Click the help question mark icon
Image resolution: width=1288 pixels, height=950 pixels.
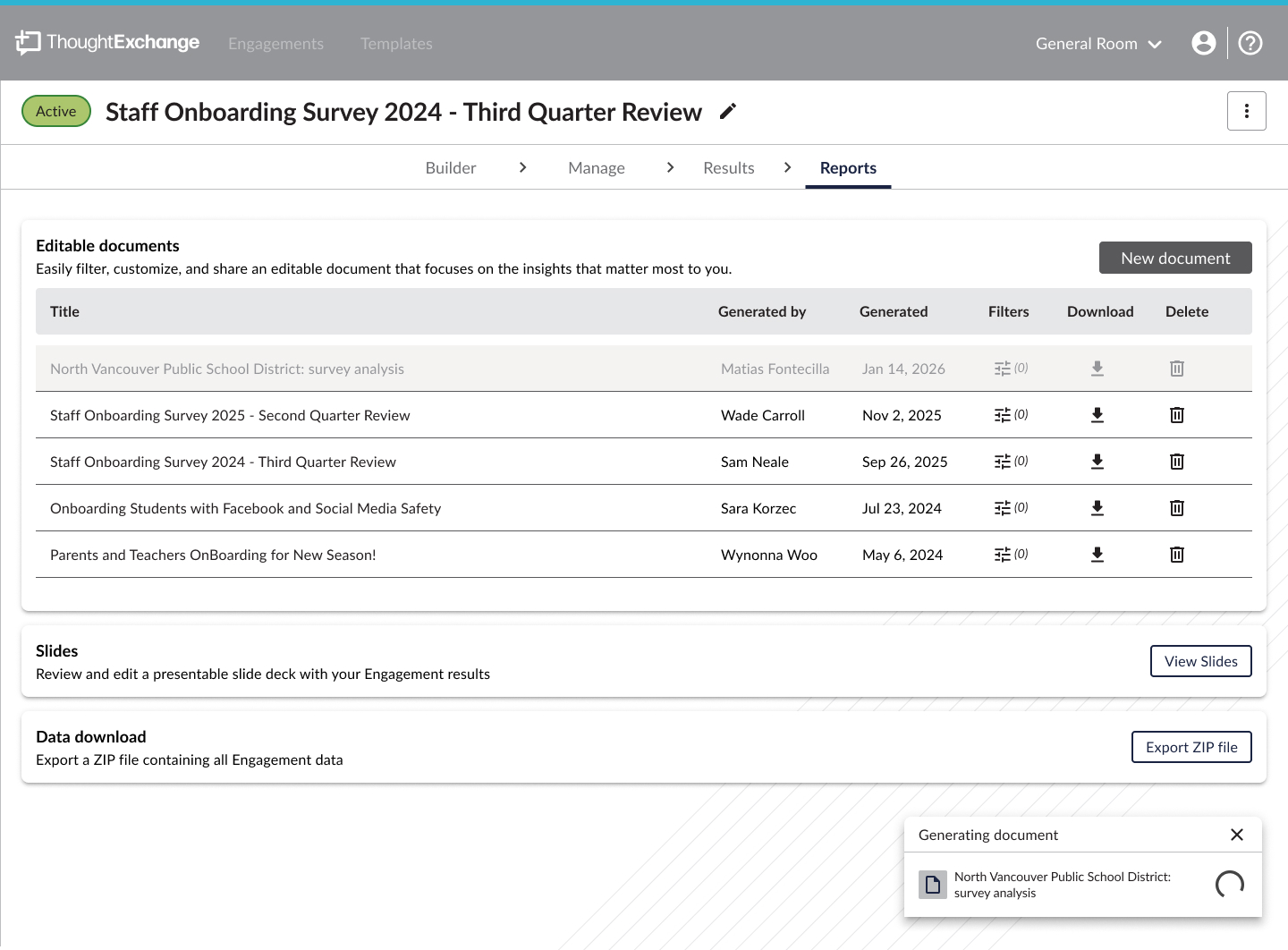click(1250, 43)
